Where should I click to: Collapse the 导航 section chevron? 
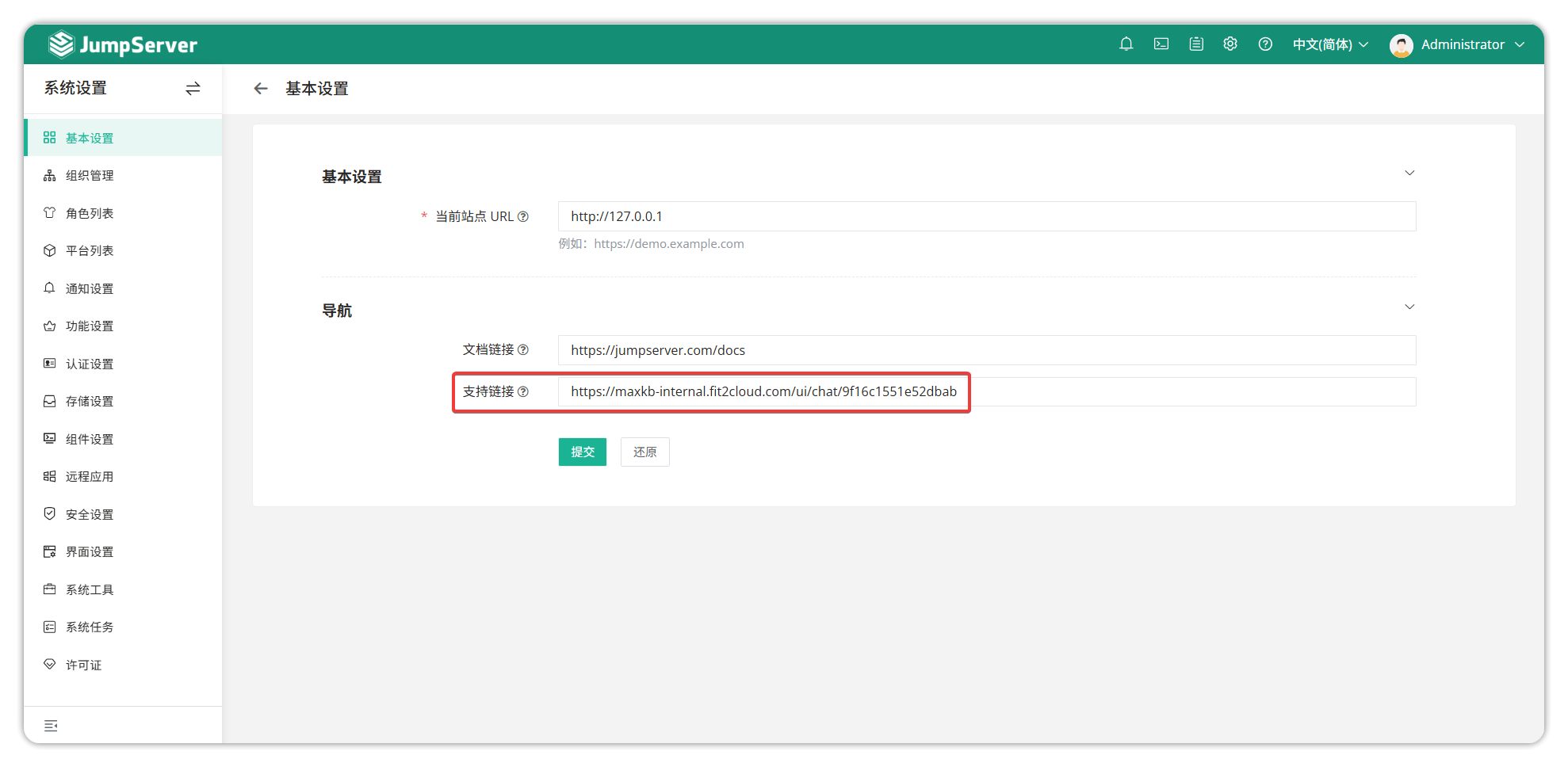[x=1409, y=307]
